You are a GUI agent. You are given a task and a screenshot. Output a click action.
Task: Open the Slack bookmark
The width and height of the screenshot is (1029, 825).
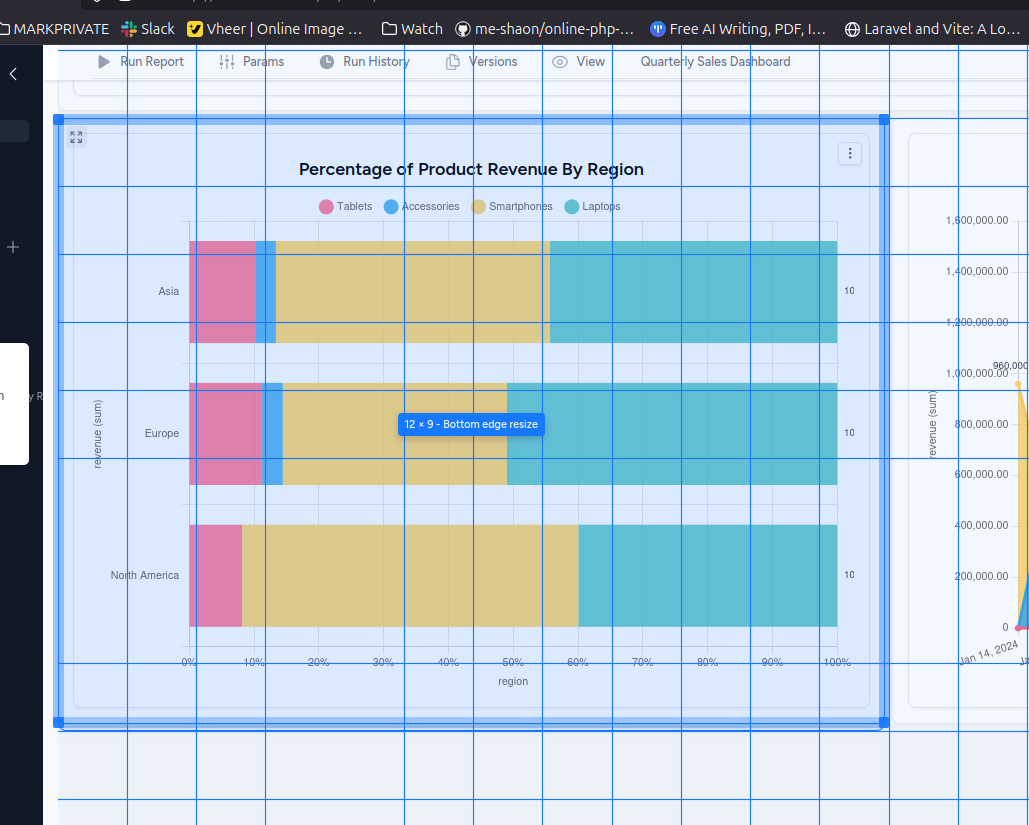click(147, 29)
